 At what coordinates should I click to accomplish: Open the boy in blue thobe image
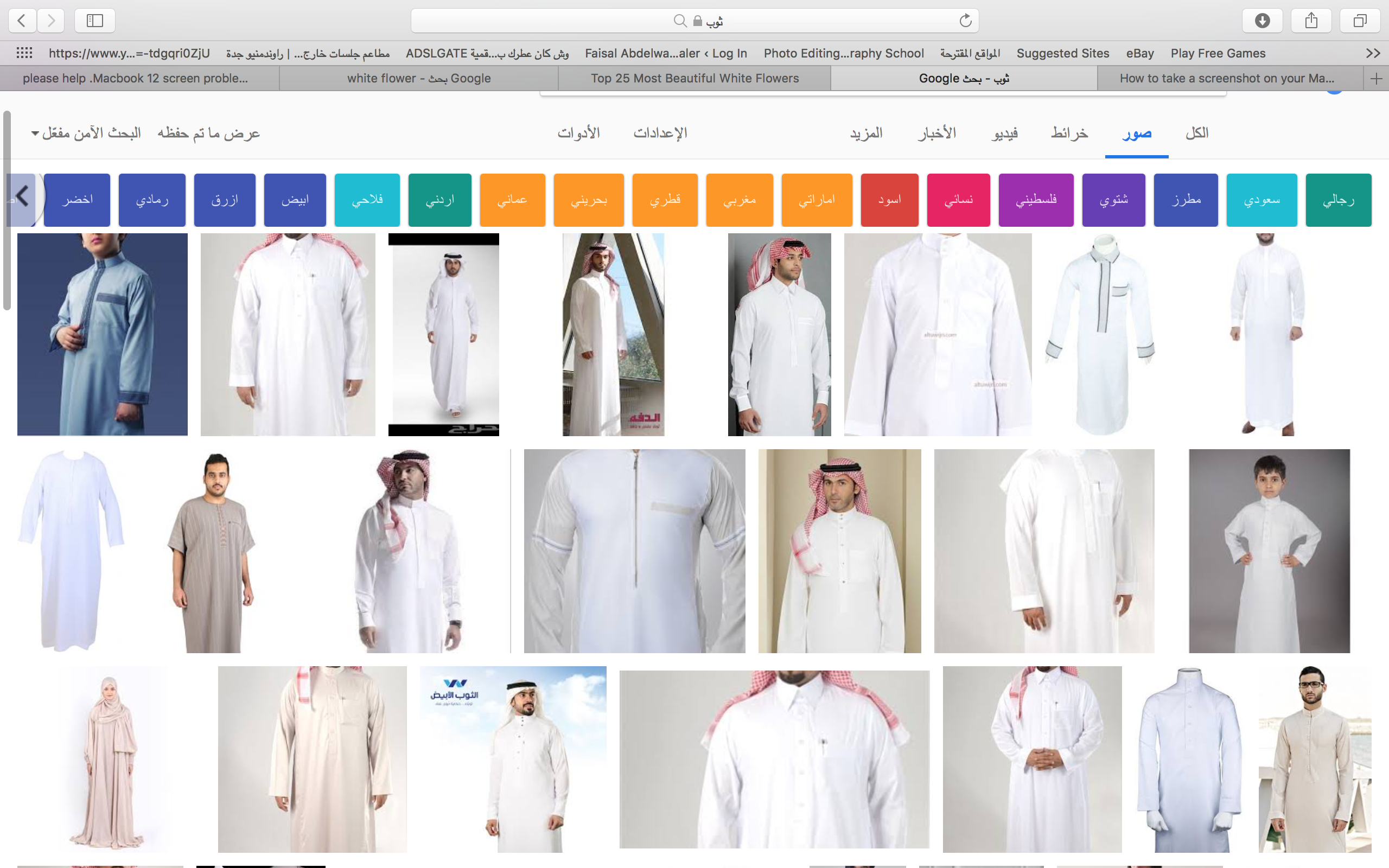tap(102, 334)
